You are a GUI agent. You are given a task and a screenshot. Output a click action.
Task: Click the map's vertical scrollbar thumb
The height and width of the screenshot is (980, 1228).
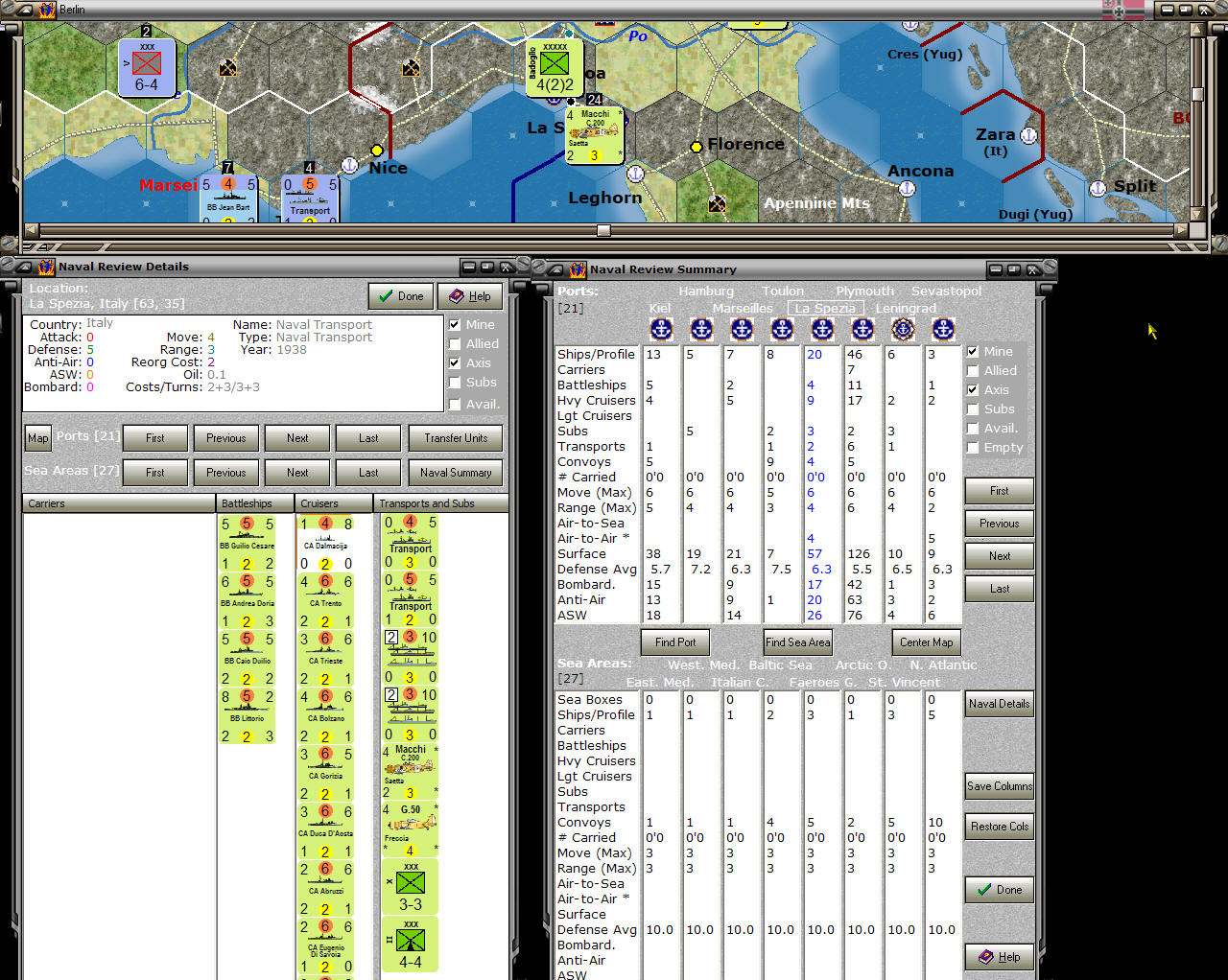[x=1197, y=94]
